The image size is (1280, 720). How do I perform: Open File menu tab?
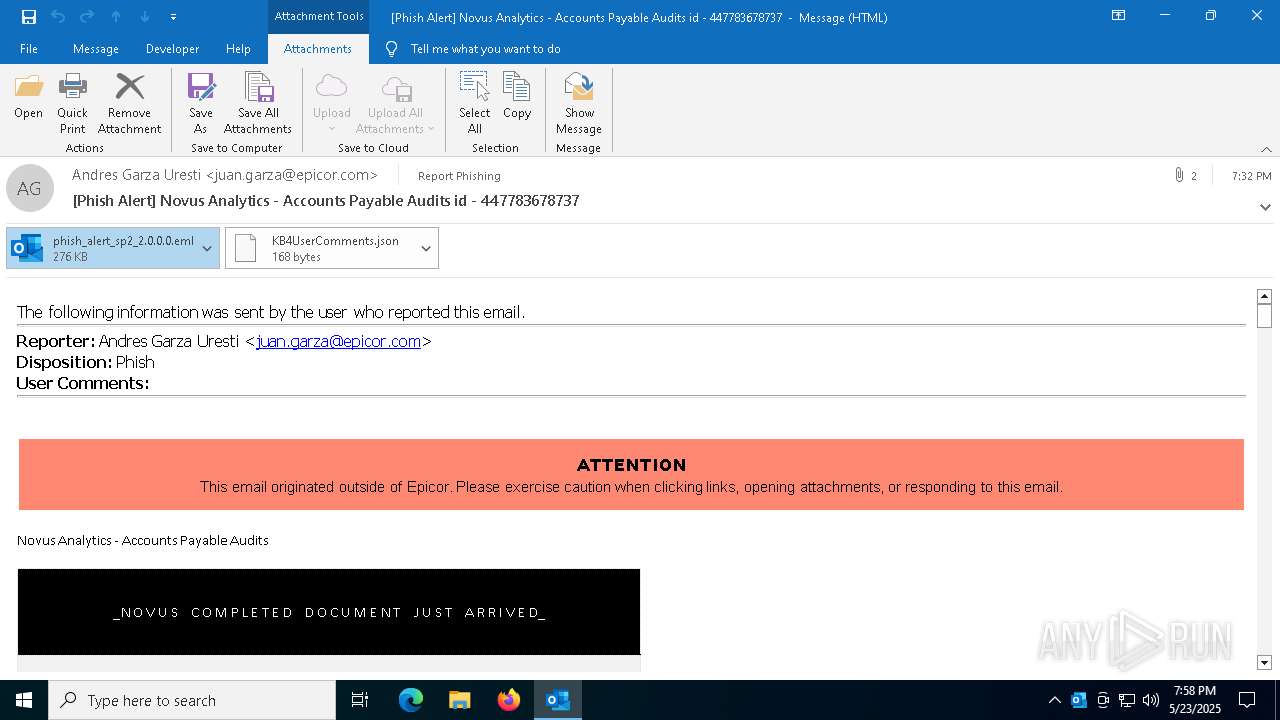29,49
